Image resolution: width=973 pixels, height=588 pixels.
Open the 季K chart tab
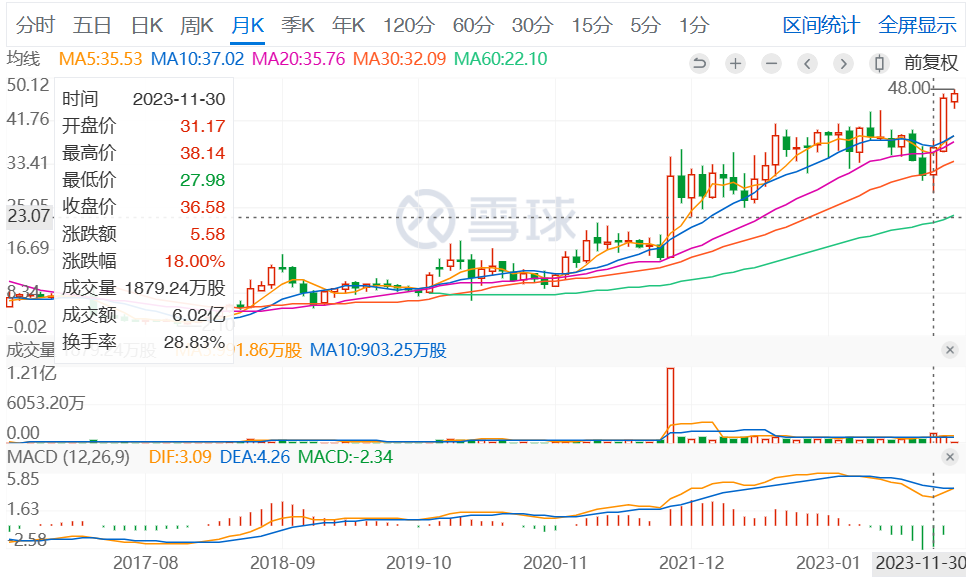(x=298, y=25)
